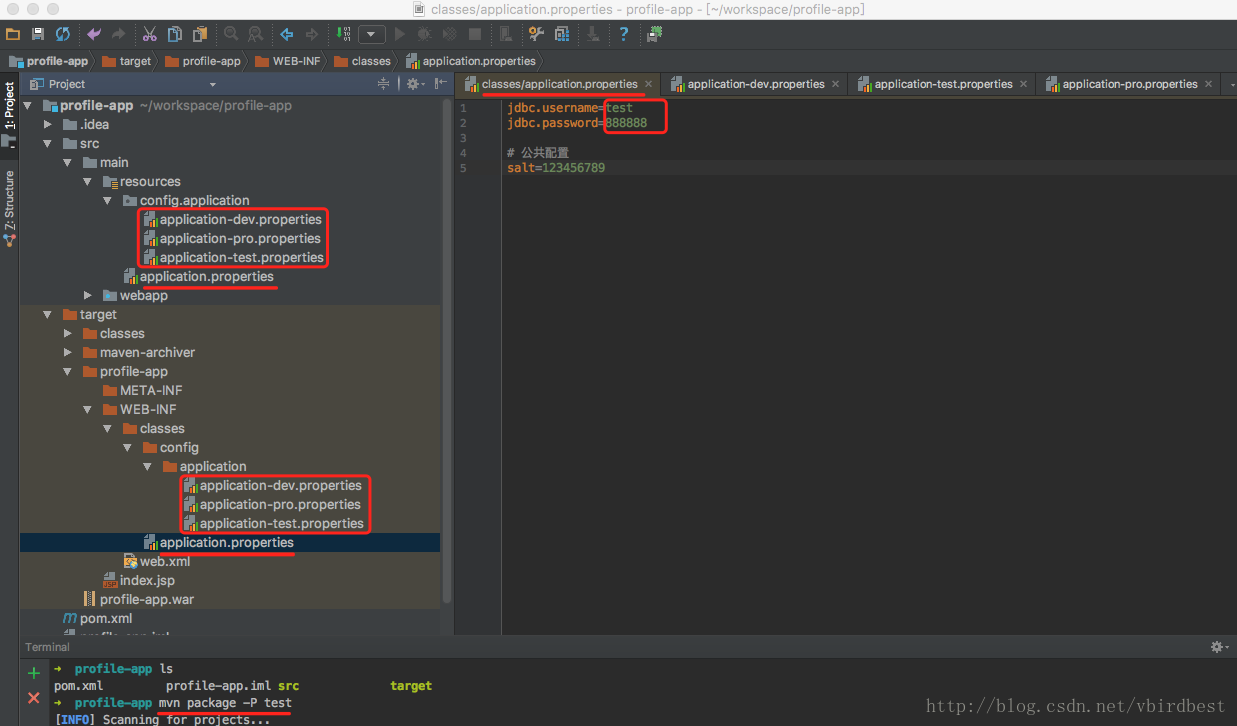Viewport: 1237px width, 726px height.
Task: Open the Project panel gear settings
Action: click(x=415, y=84)
